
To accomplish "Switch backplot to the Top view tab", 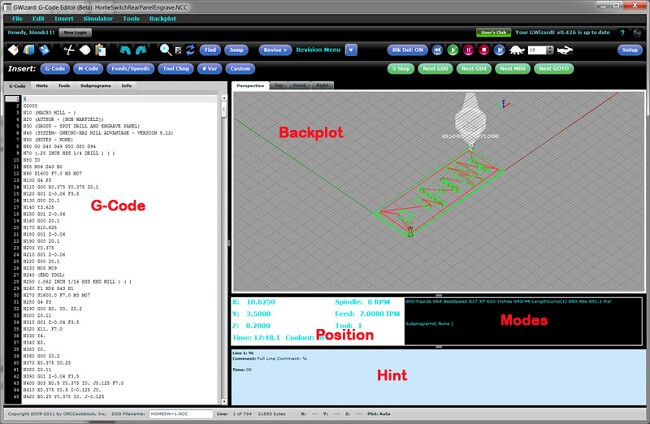I will (x=279, y=85).
